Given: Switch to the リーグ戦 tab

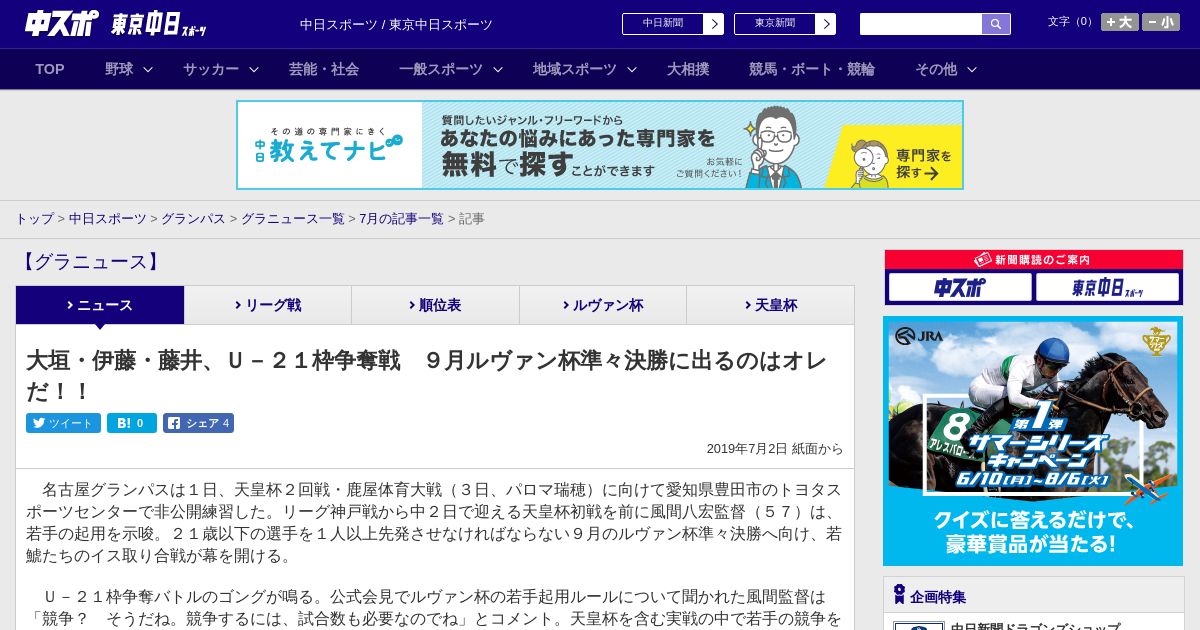Looking at the screenshot, I should click(x=268, y=305).
